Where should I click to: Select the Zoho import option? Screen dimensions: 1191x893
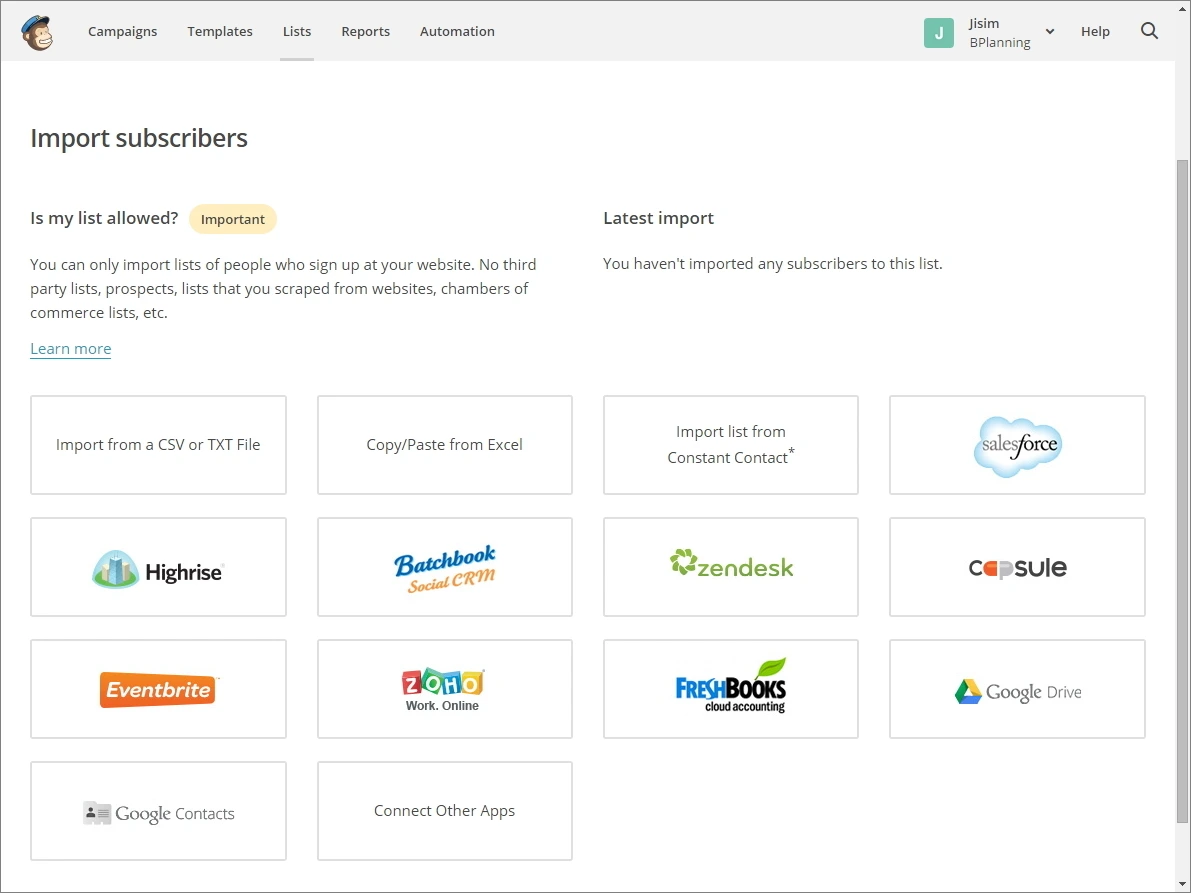[444, 689]
